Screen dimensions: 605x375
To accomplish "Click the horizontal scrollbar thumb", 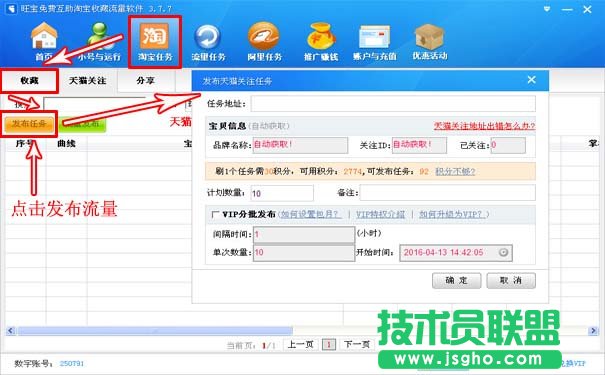I will [155, 331].
